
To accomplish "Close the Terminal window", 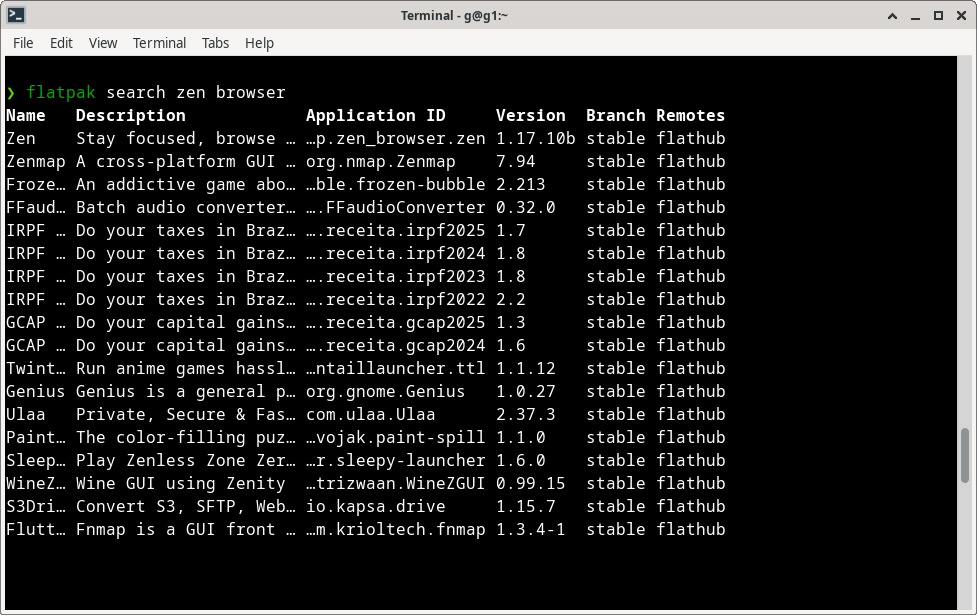I will (961, 16).
